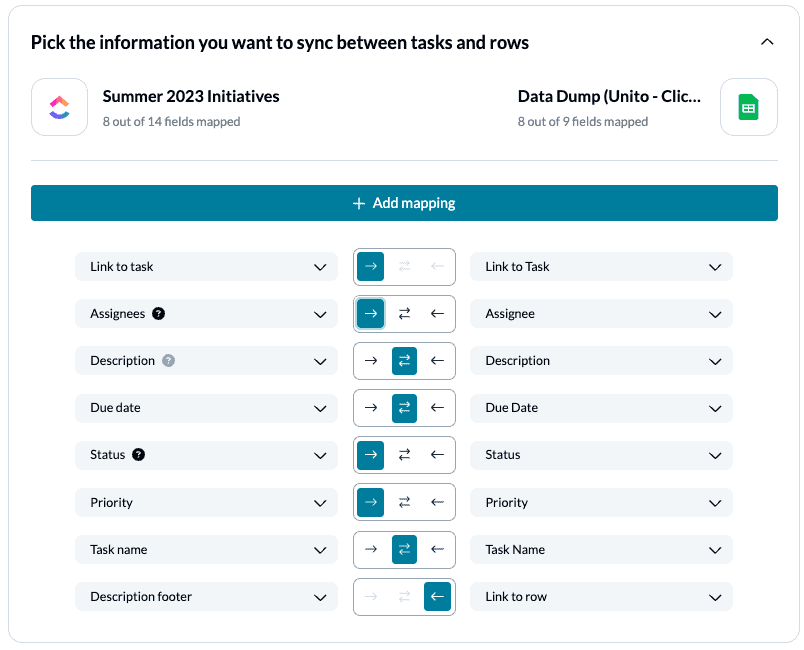The height and width of the screenshot is (650, 804).
Task: Set Assignees sync to left arrow
Action: coord(437,314)
